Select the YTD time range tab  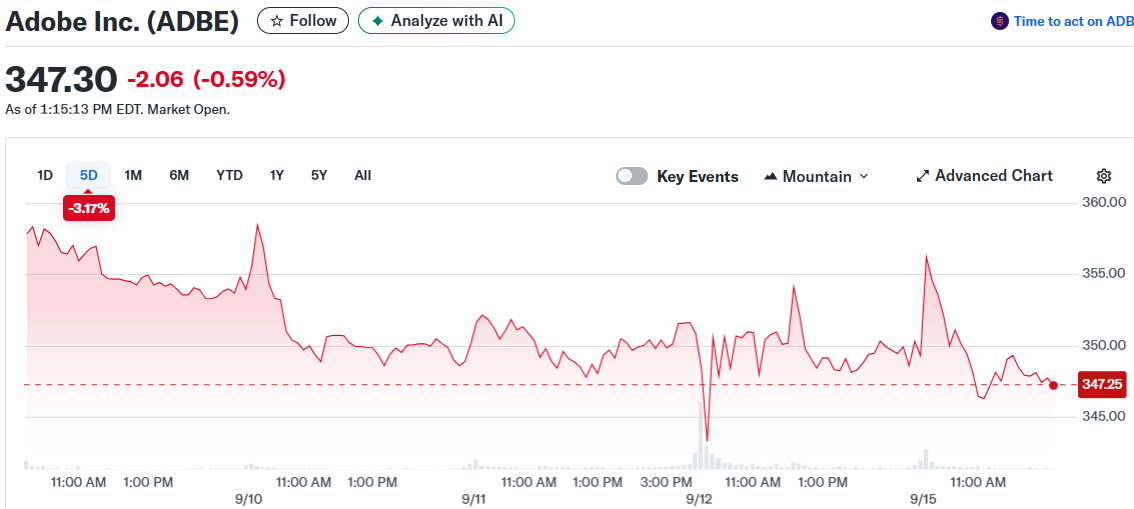click(229, 175)
